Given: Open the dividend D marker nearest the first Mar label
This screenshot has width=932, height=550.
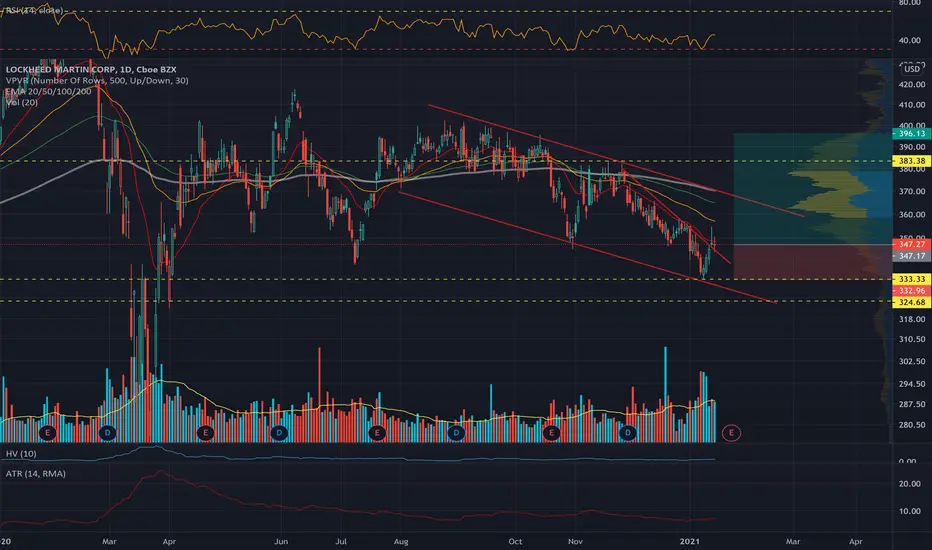Looking at the screenshot, I should 108,433.
